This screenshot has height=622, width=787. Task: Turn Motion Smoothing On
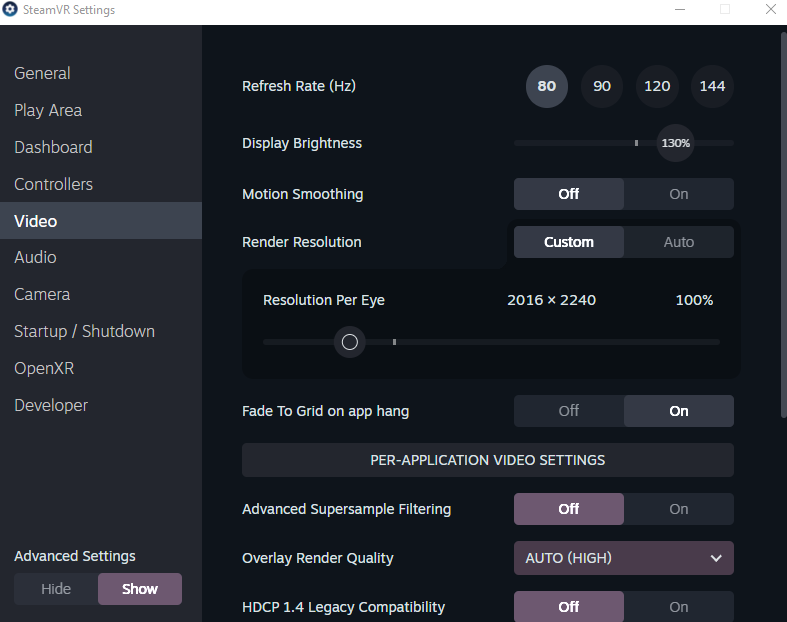(x=679, y=194)
